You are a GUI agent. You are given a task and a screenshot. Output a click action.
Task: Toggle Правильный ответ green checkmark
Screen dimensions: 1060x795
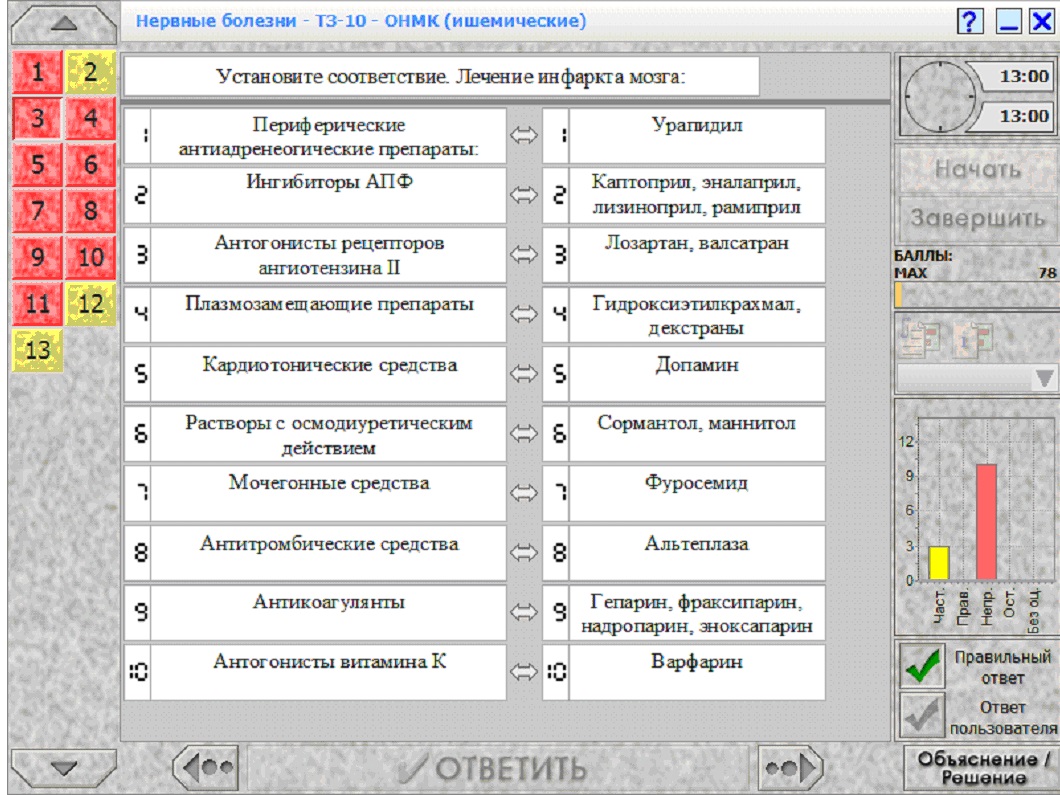922,666
